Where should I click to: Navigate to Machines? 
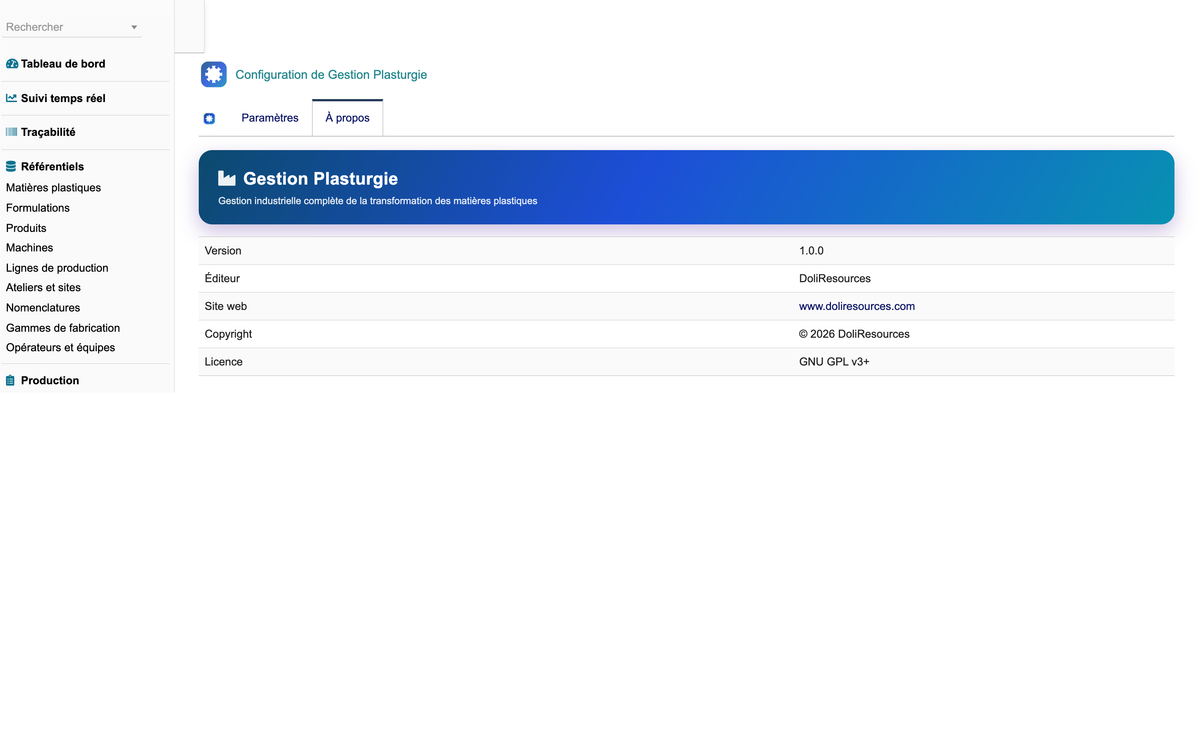point(30,248)
